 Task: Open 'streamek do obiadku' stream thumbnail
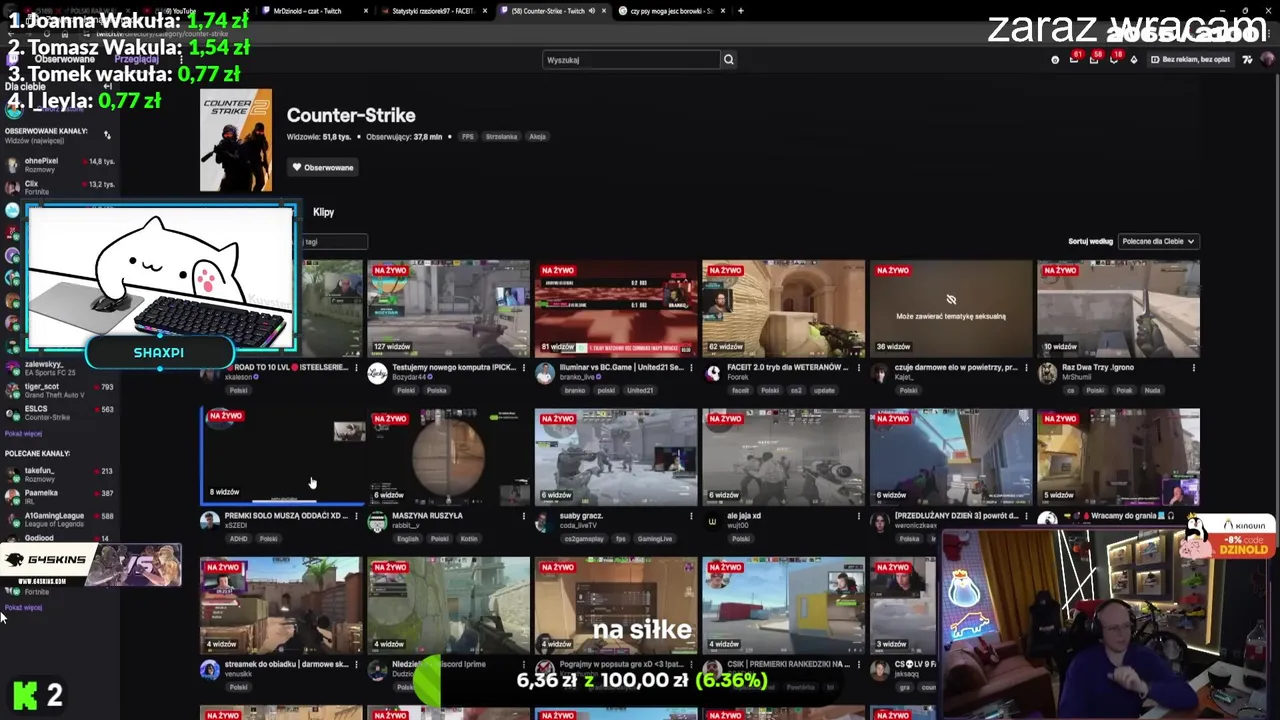pos(281,605)
